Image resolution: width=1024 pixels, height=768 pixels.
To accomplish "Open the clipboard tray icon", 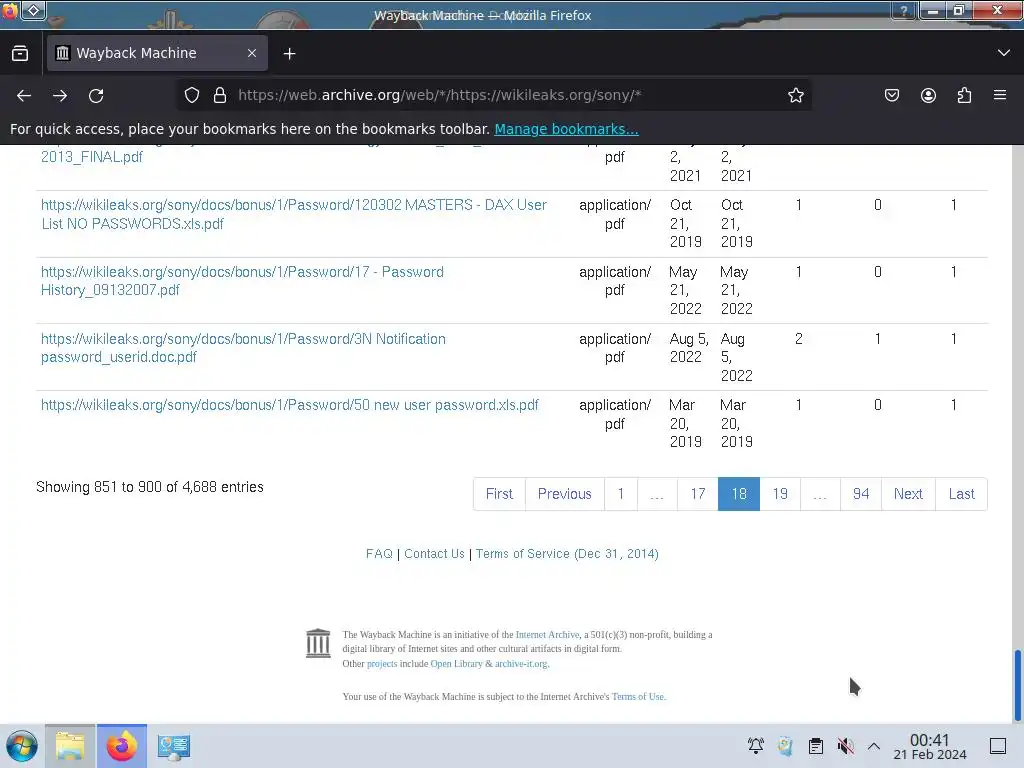I will point(816,746).
